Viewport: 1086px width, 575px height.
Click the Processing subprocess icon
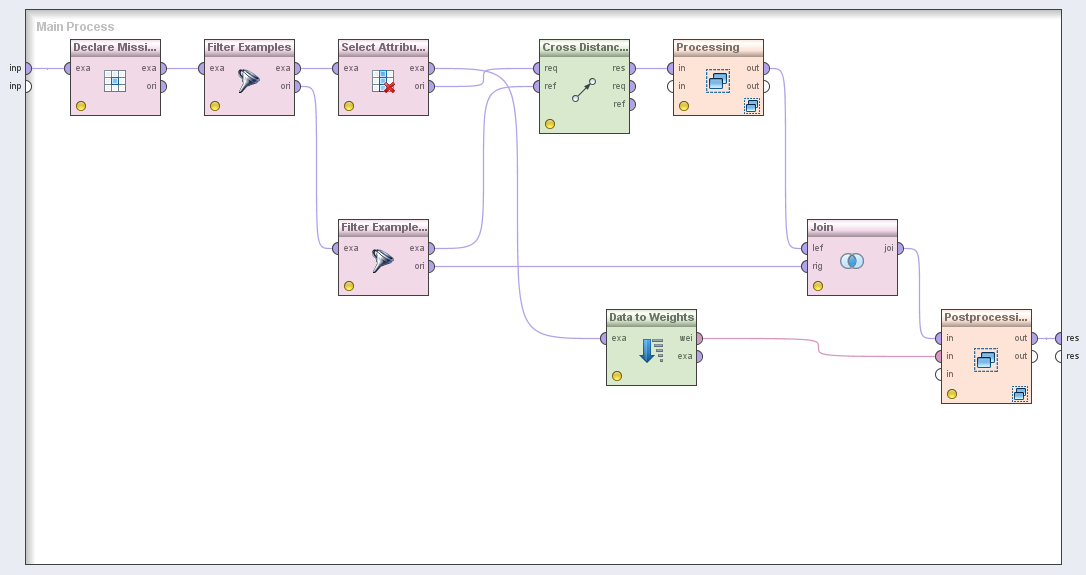pyautogui.click(x=718, y=81)
